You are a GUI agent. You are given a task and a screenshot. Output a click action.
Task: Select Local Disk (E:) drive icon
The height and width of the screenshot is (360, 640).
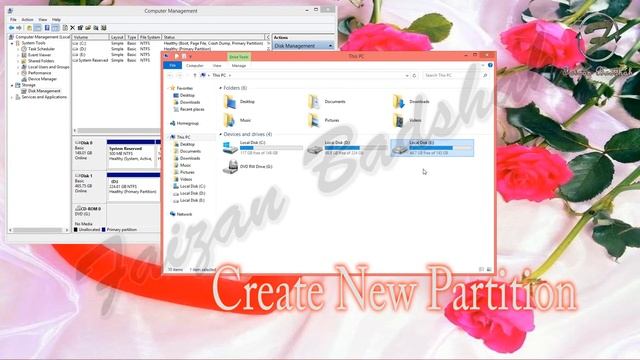click(400, 149)
